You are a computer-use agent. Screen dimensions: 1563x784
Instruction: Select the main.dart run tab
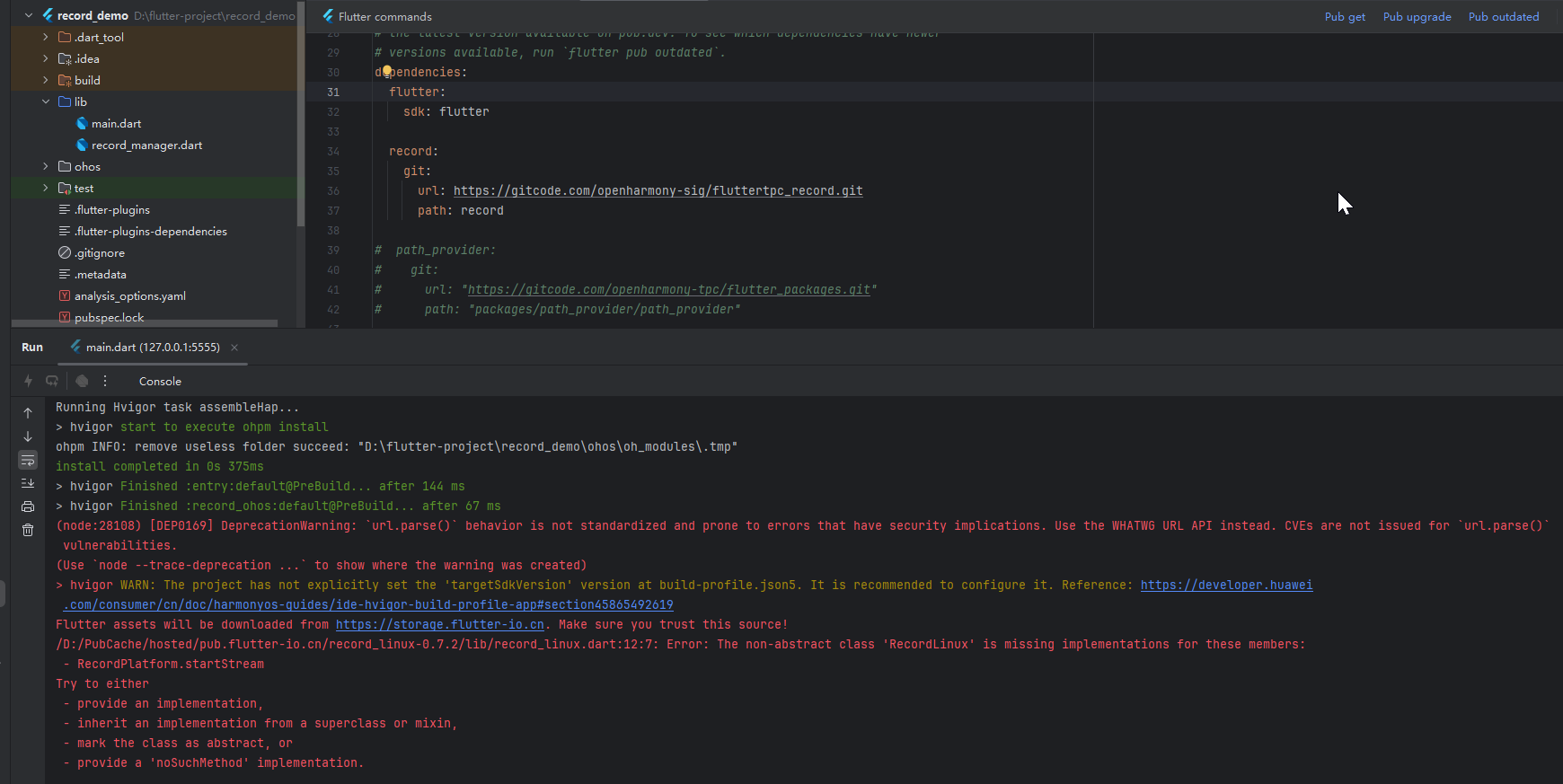click(x=152, y=348)
